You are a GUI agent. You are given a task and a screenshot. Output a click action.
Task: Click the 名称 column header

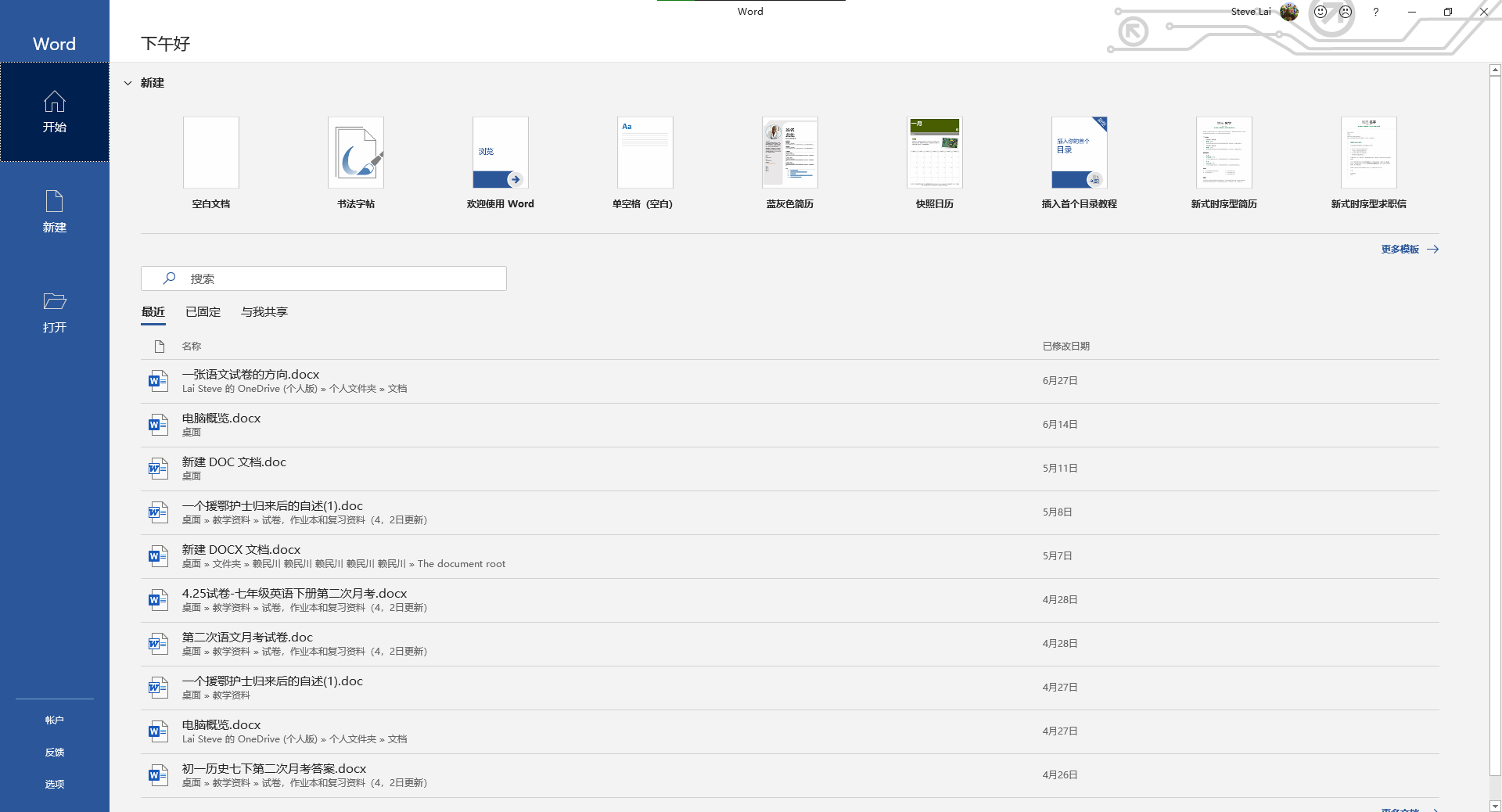[x=192, y=347]
